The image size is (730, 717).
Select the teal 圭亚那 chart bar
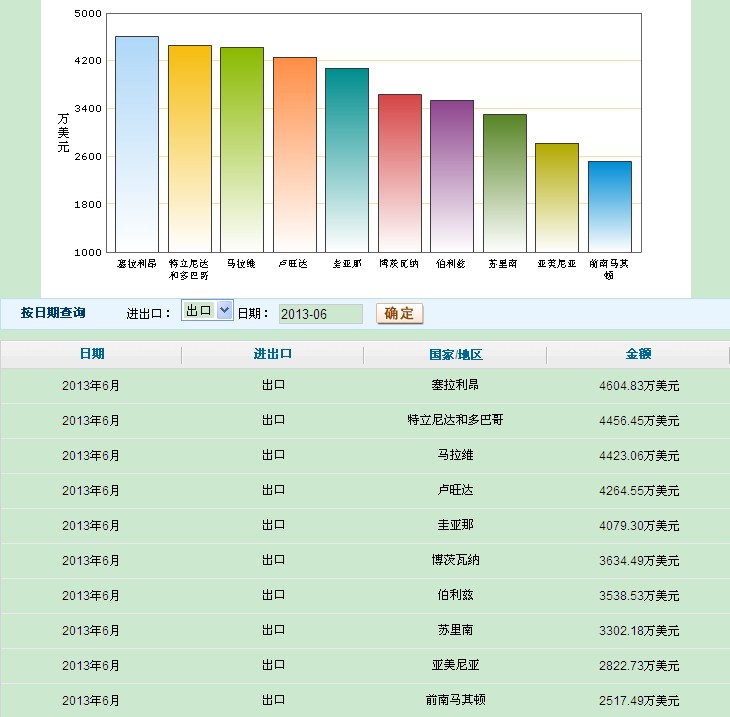347,160
